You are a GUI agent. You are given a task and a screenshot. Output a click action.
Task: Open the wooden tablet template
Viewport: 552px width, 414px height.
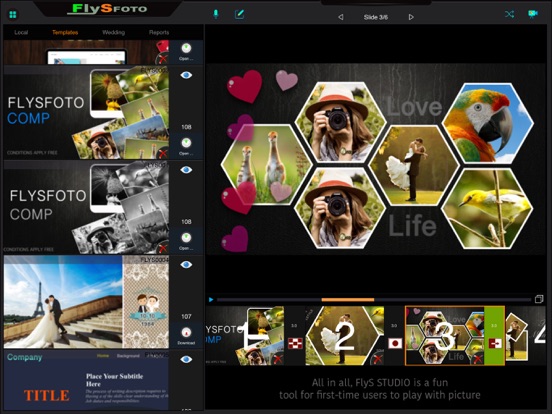[186, 51]
